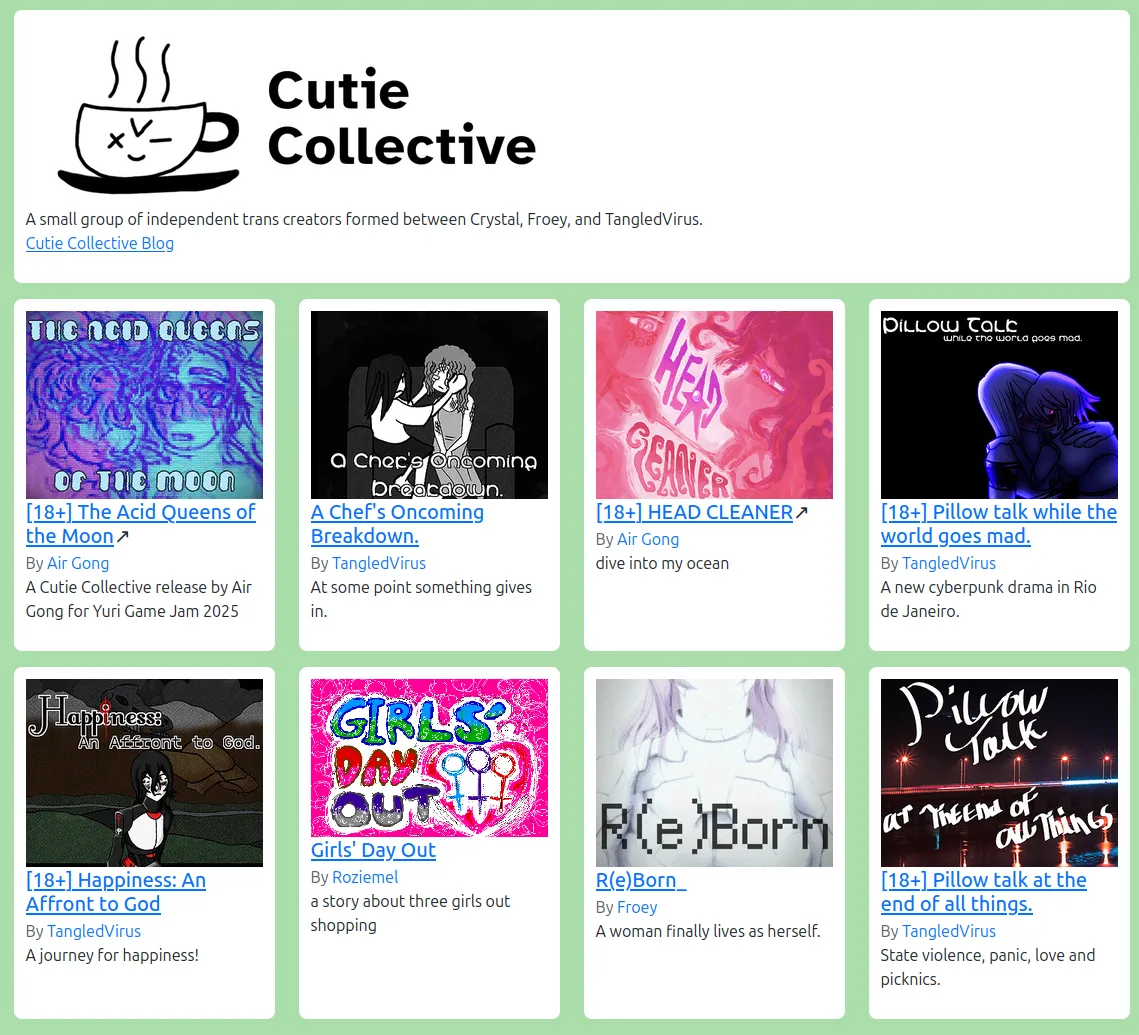Open Happiness: An Affront to God cover image
This screenshot has width=1139, height=1035.
click(144, 773)
